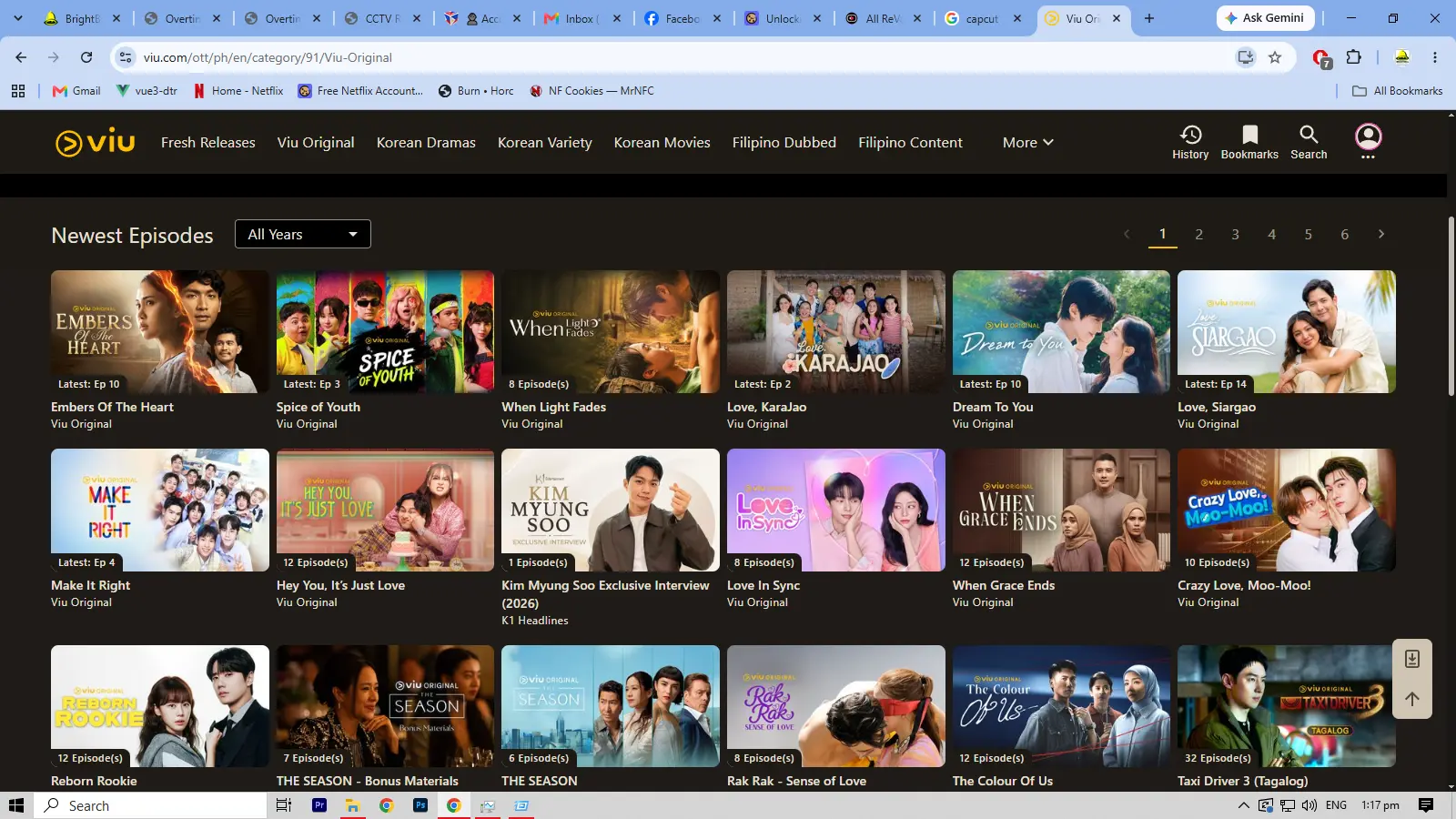
Task: Open Korean Dramas category
Action: click(x=426, y=143)
